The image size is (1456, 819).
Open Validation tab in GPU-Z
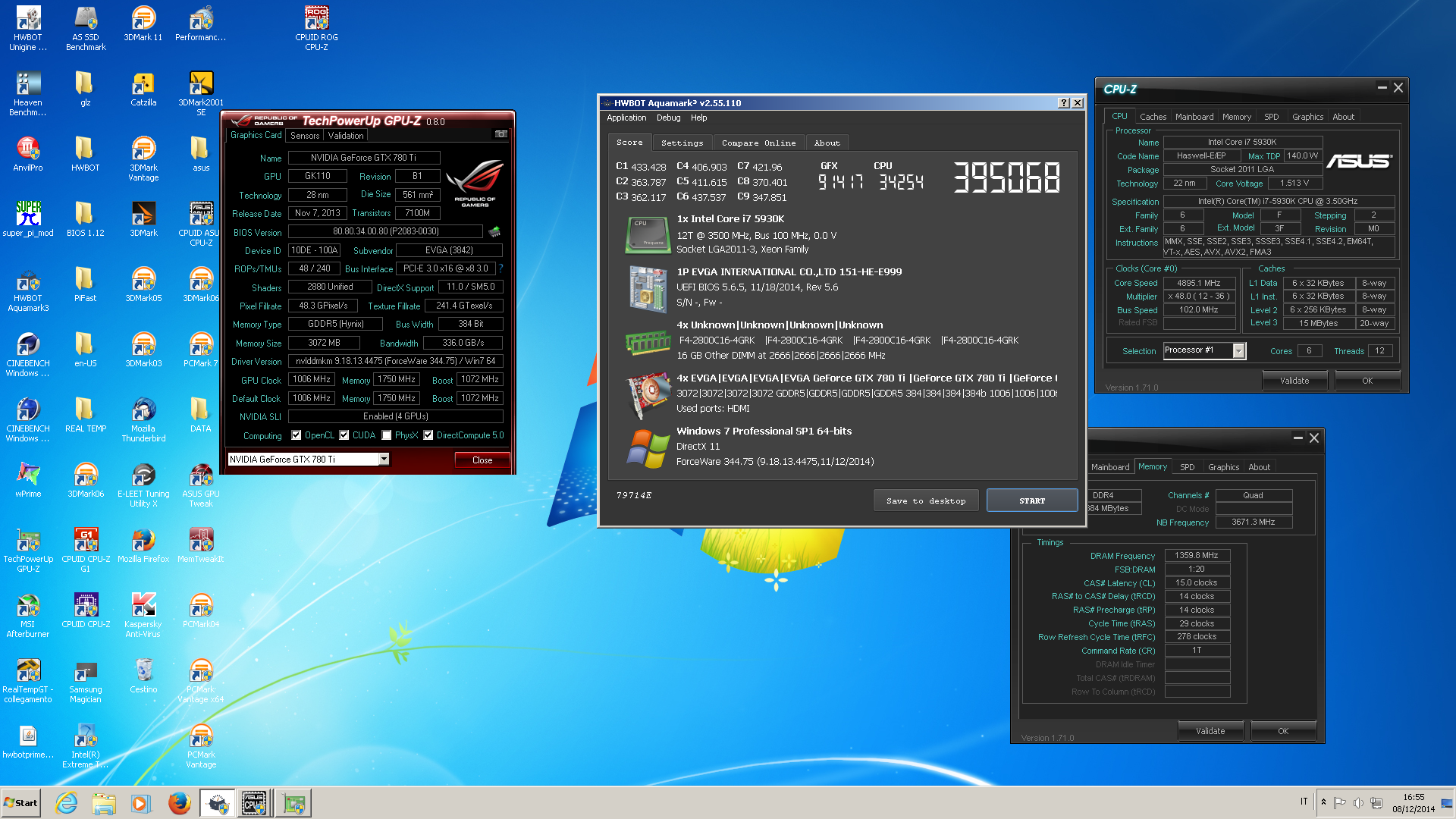[346, 136]
